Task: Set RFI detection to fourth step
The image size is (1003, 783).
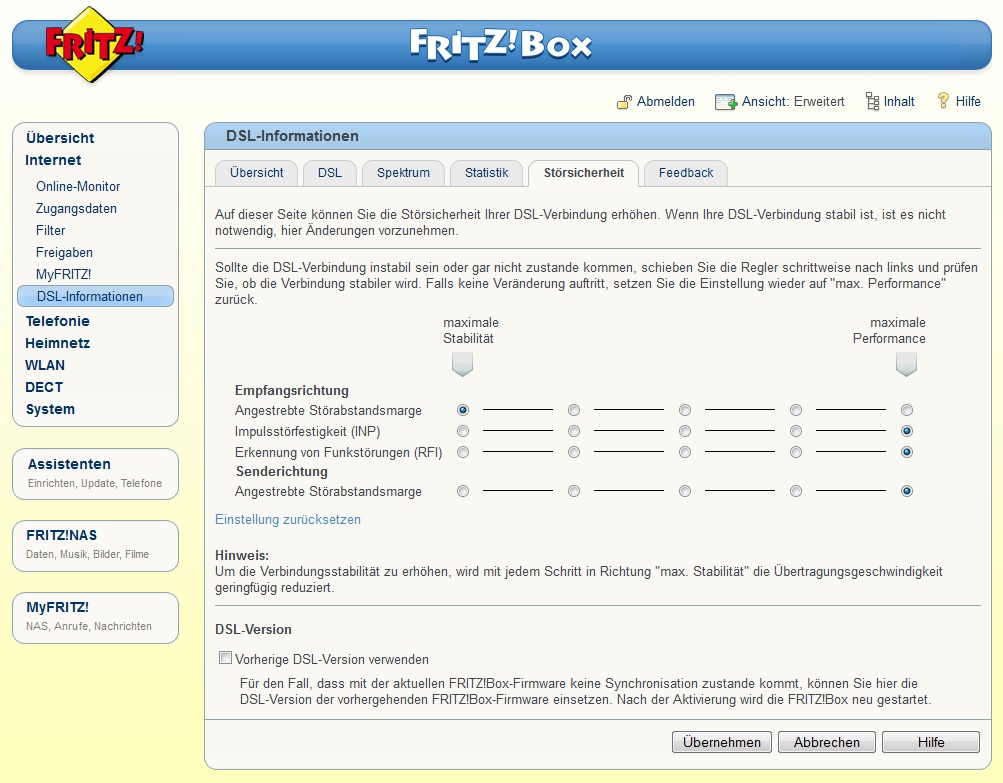Action: pos(796,452)
